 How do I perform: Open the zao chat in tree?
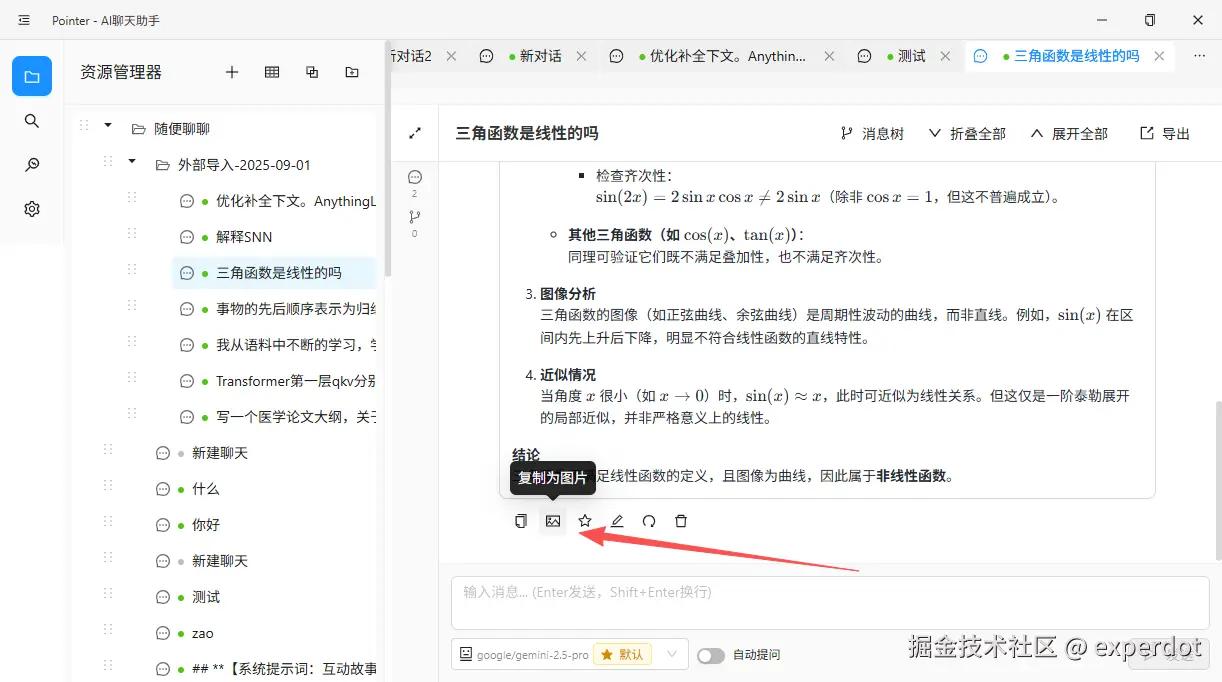[x=262, y=633]
